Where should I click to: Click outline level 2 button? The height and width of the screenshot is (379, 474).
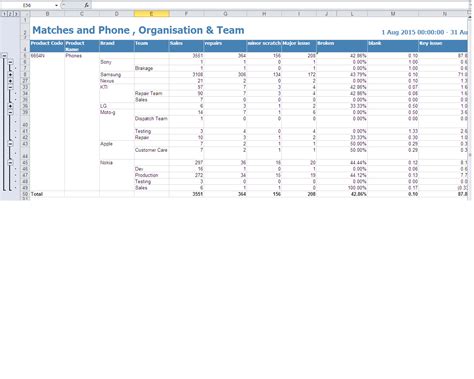[x=10, y=14]
